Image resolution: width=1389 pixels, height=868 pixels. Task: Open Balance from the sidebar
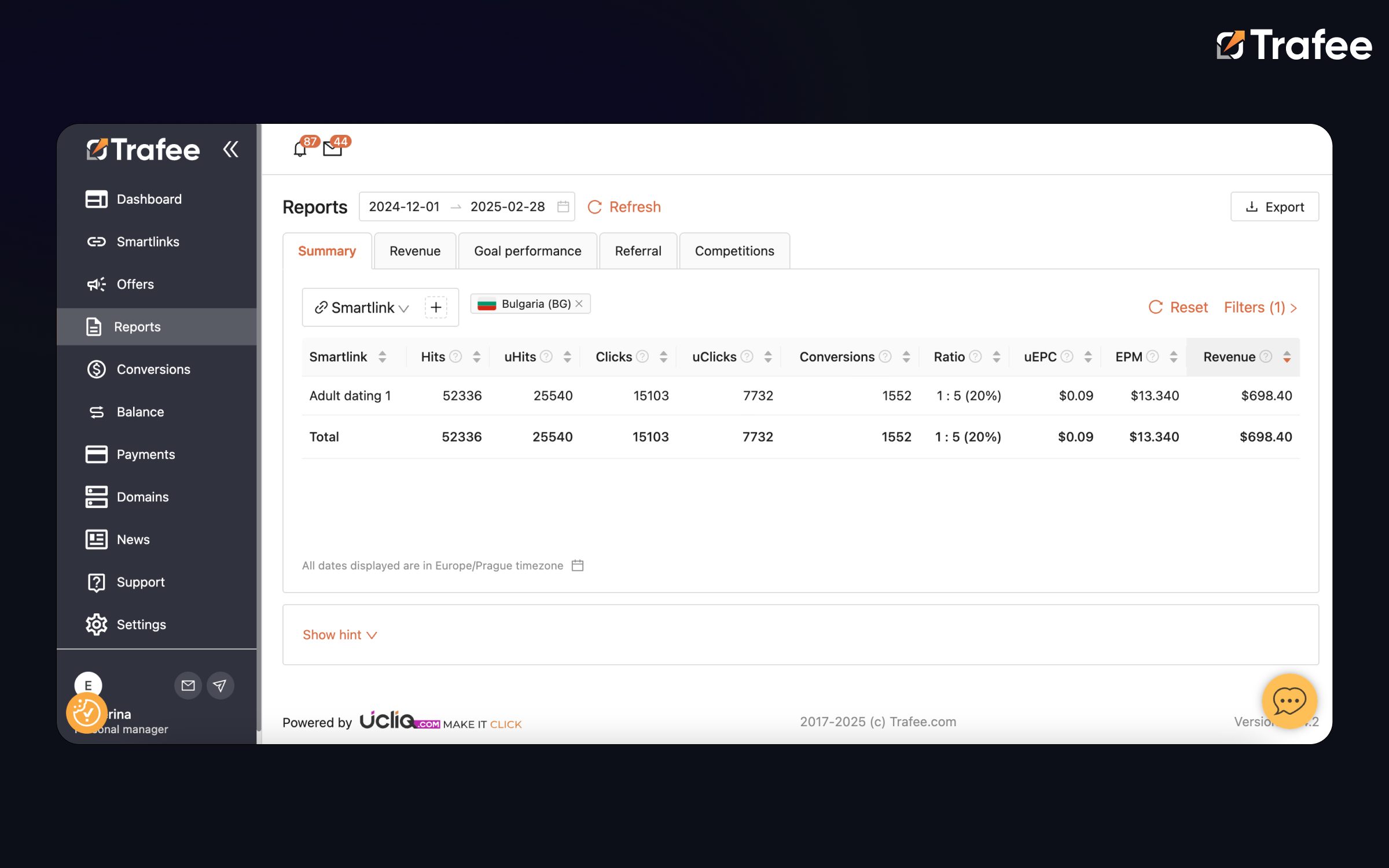[156, 412]
